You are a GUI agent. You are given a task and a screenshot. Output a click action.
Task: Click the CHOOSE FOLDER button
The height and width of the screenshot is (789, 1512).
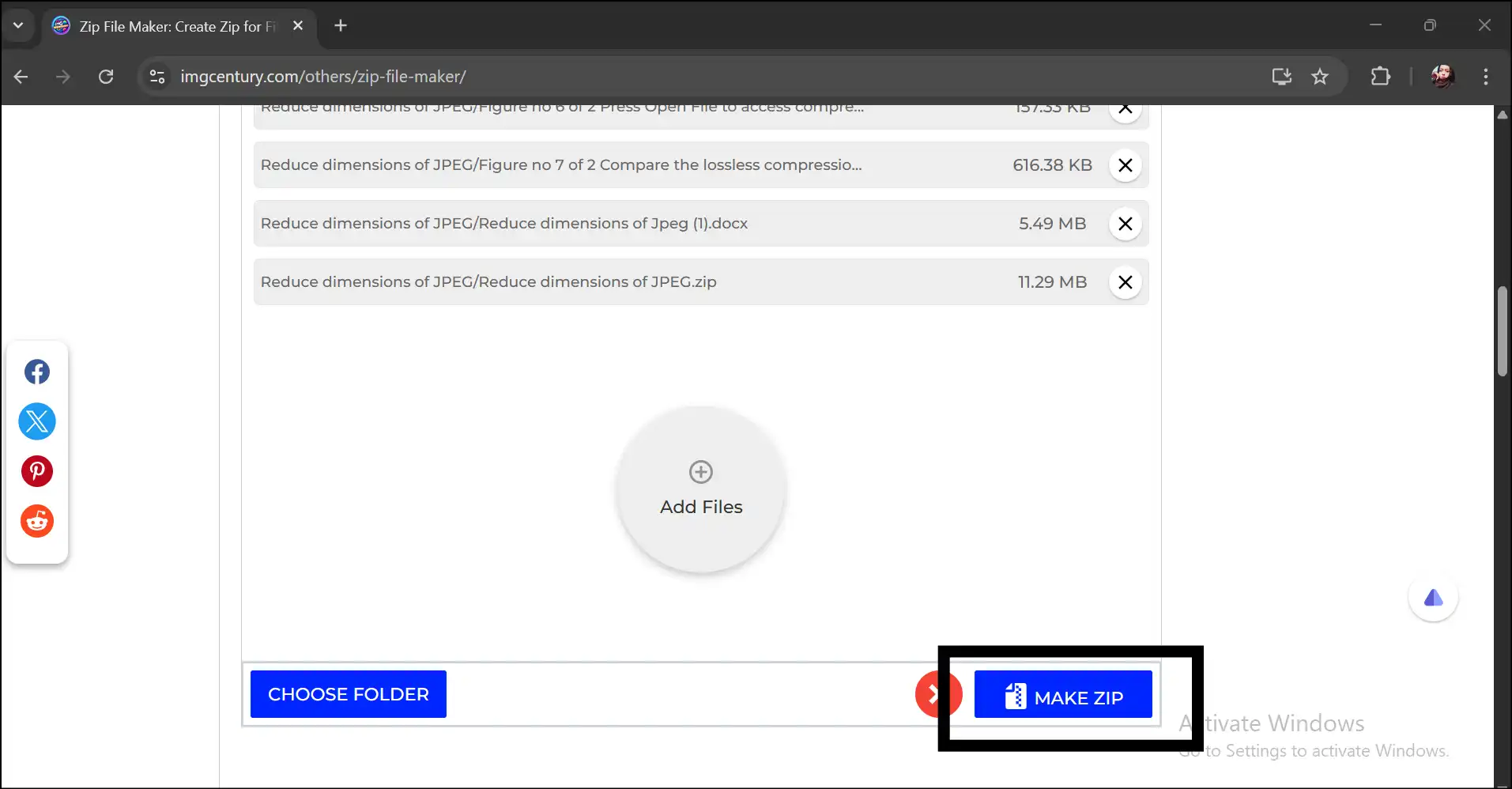349,694
